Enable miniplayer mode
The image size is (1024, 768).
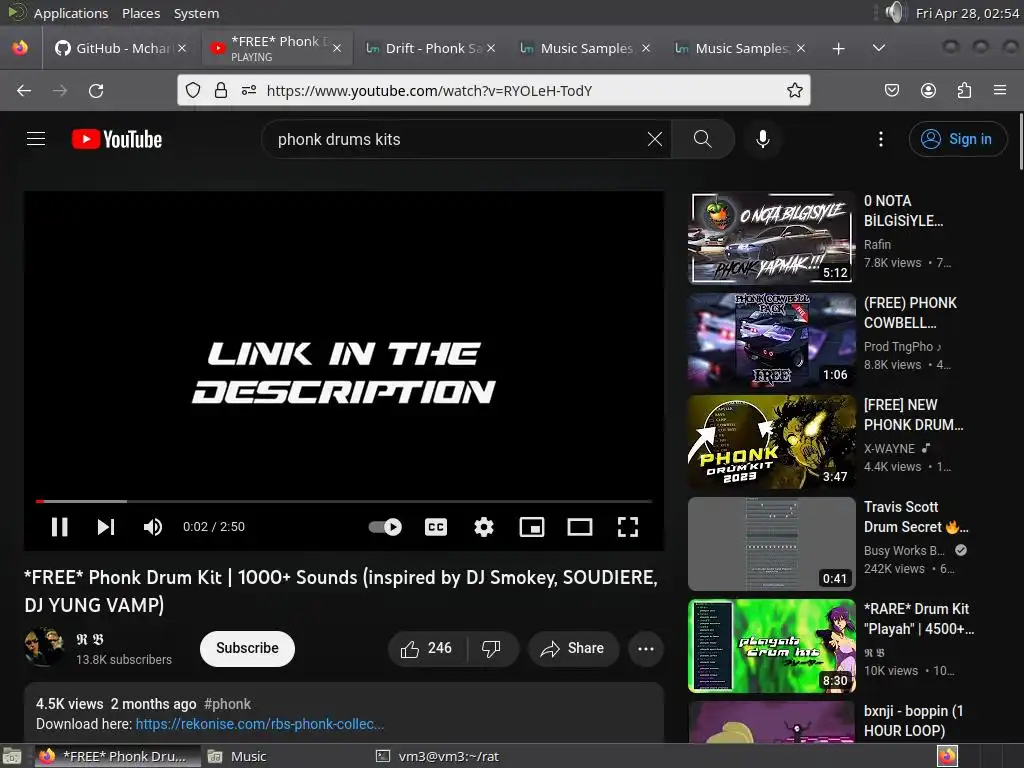(532, 527)
